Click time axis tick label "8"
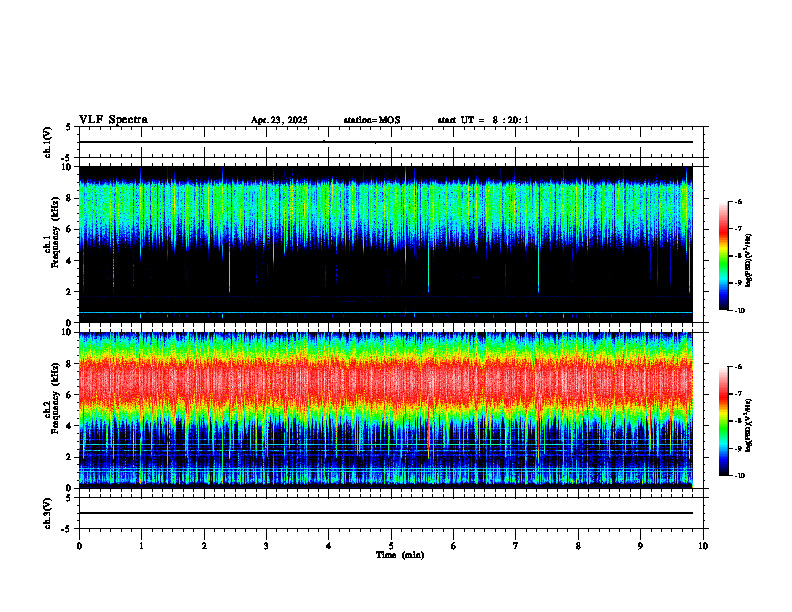Image resolution: width=792 pixels, height=612 pixels. click(x=578, y=546)
